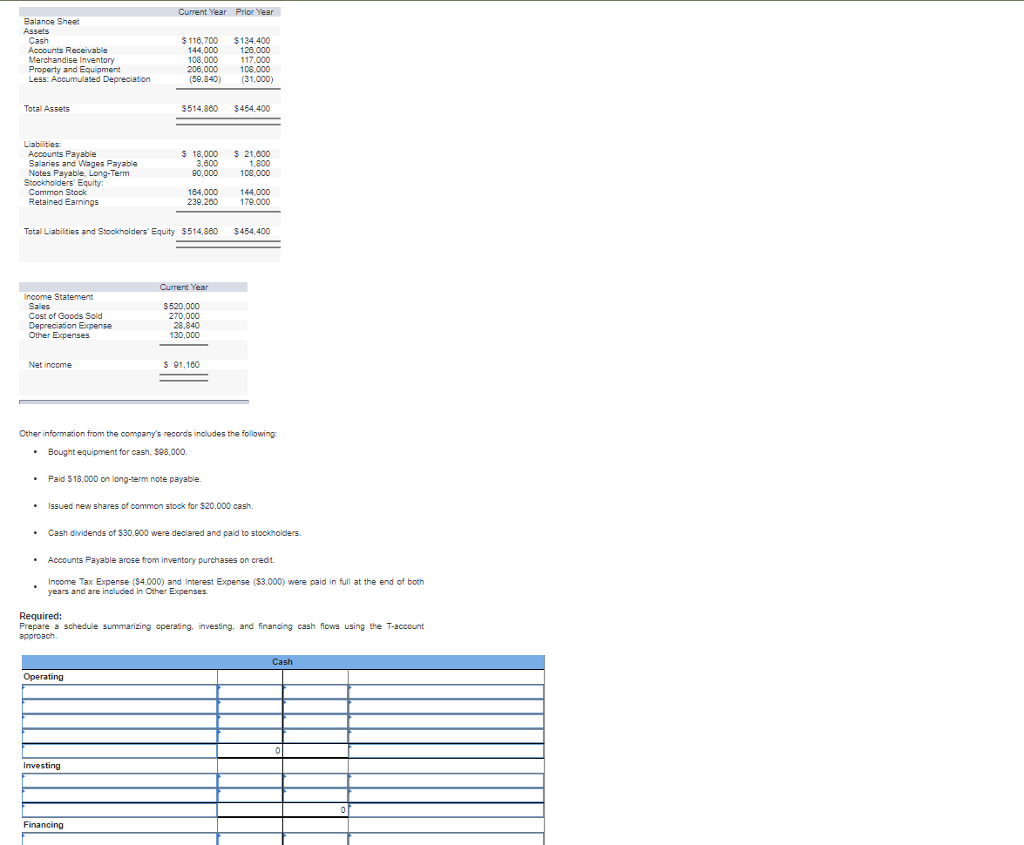This screenshot has height=845, width=1024.
Task: Select the first debit amount cell under Operating
Action: (x=250, y=690)
